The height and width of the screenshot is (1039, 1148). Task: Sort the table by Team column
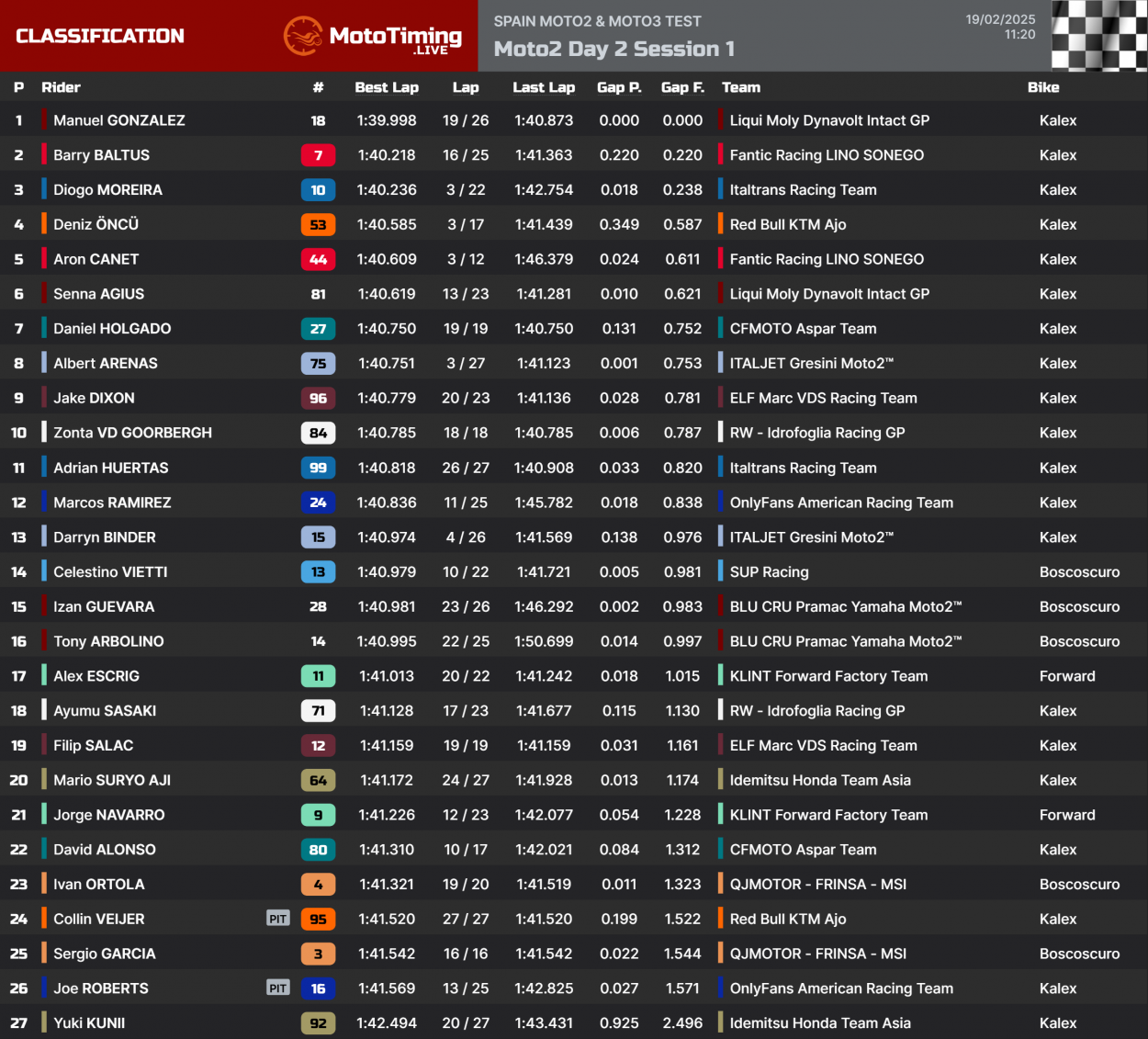(740, 87)
